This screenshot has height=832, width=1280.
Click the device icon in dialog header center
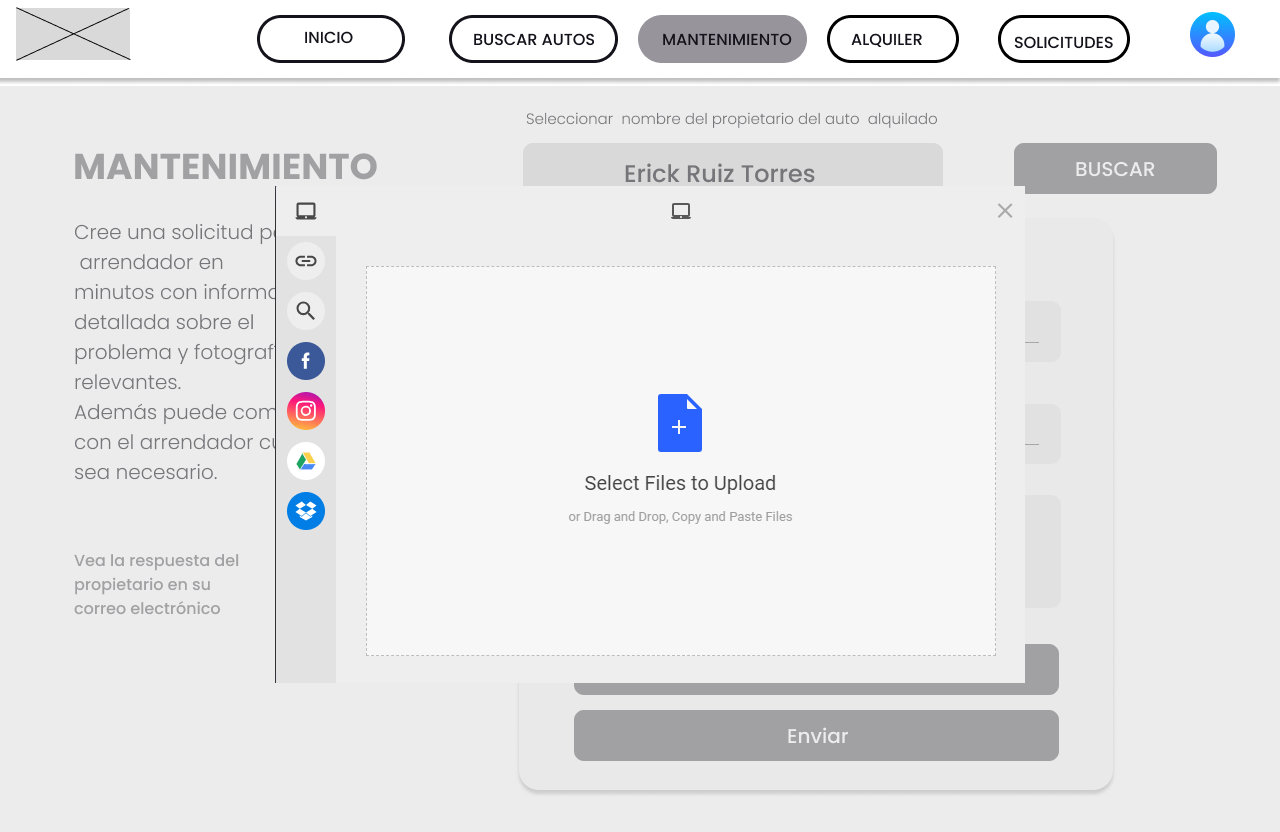pos(681,211)
